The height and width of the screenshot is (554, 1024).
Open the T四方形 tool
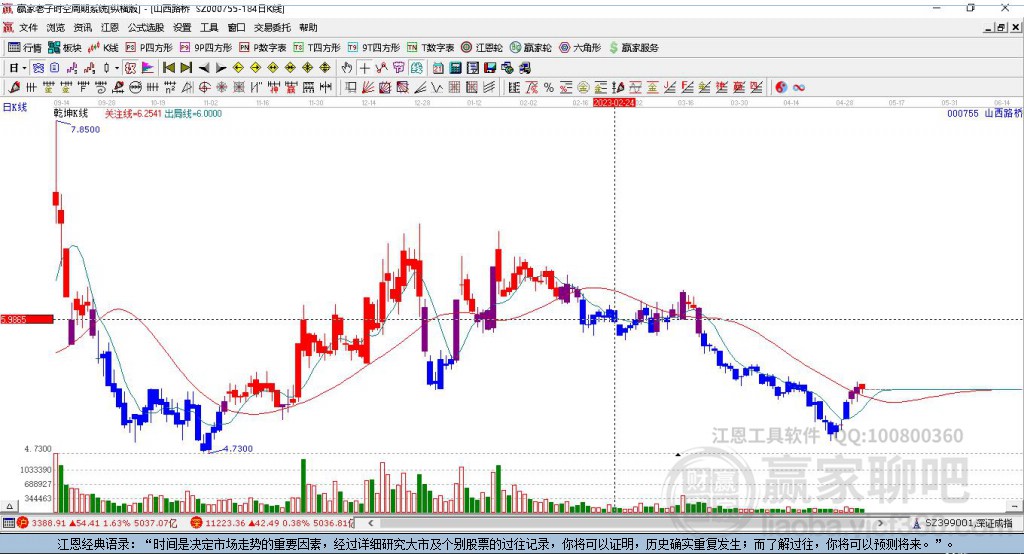pos(317,48)
